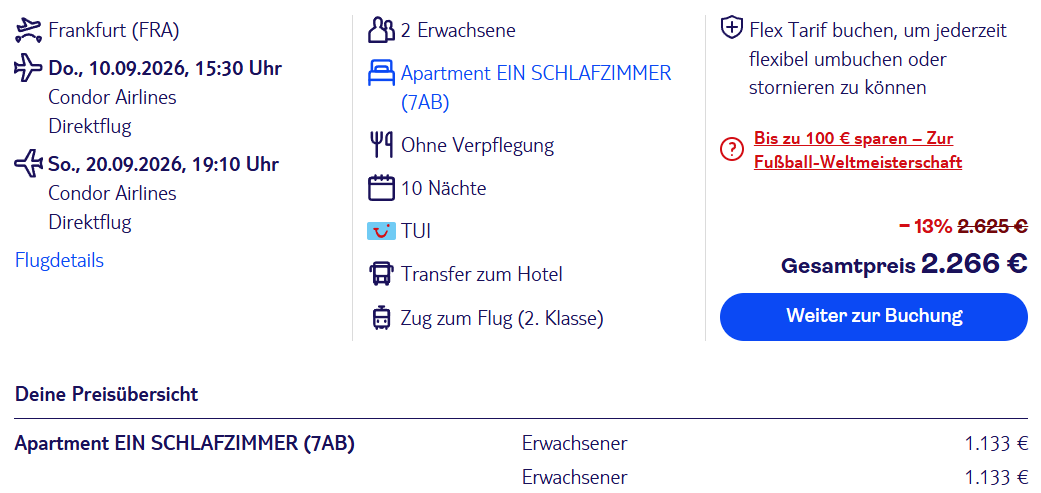
Task: Click the return flight plane icon
Action: click(x=28, y=164)
